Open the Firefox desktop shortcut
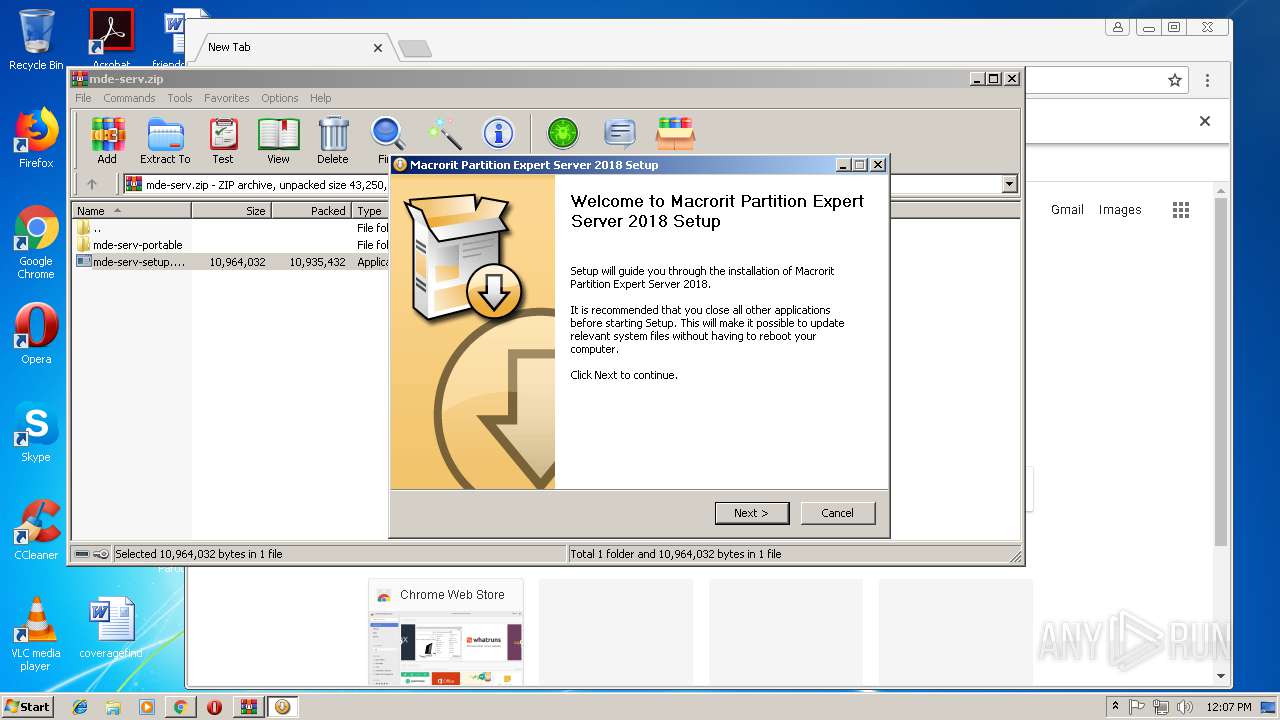 tap(36, 138)
